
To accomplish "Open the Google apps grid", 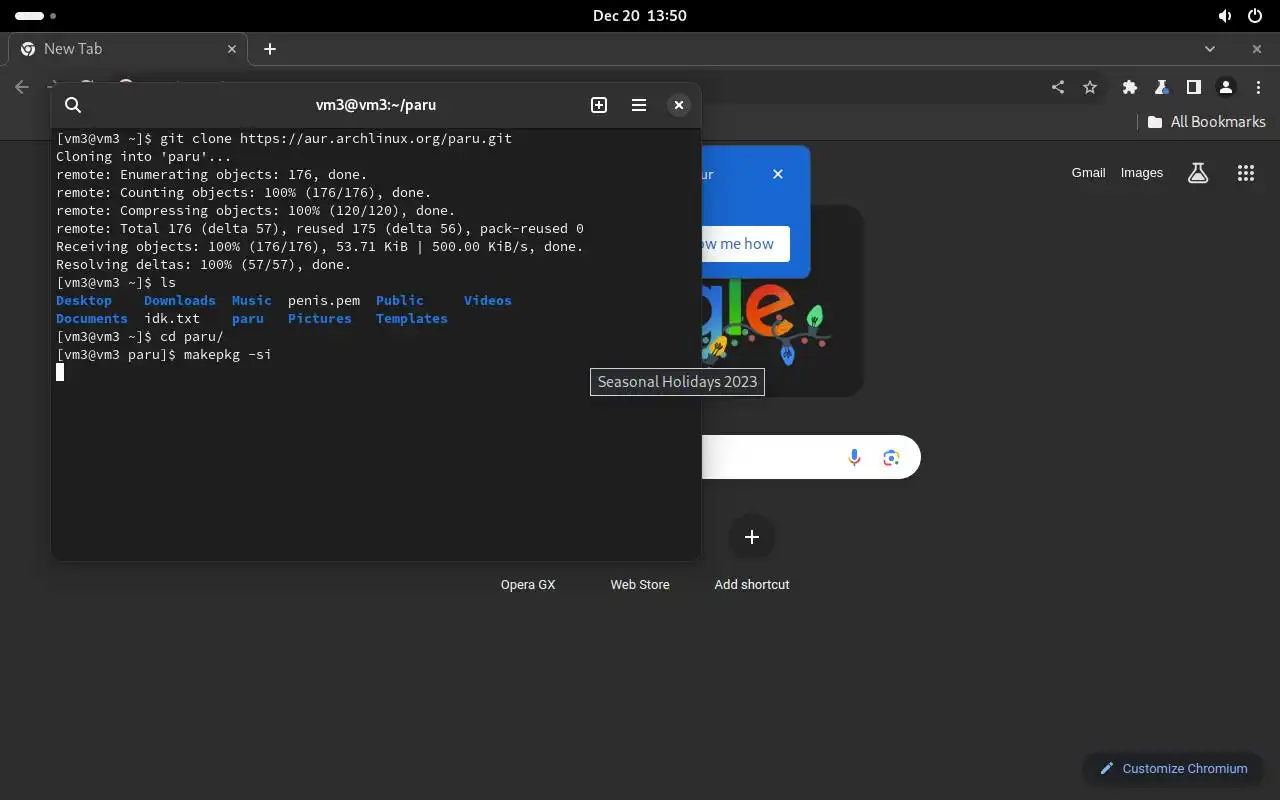I will point(1246,173).
